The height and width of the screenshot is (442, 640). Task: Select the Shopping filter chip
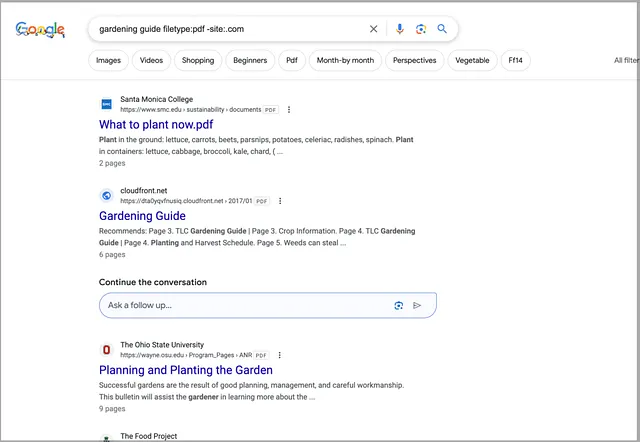[x=198, y=60]
